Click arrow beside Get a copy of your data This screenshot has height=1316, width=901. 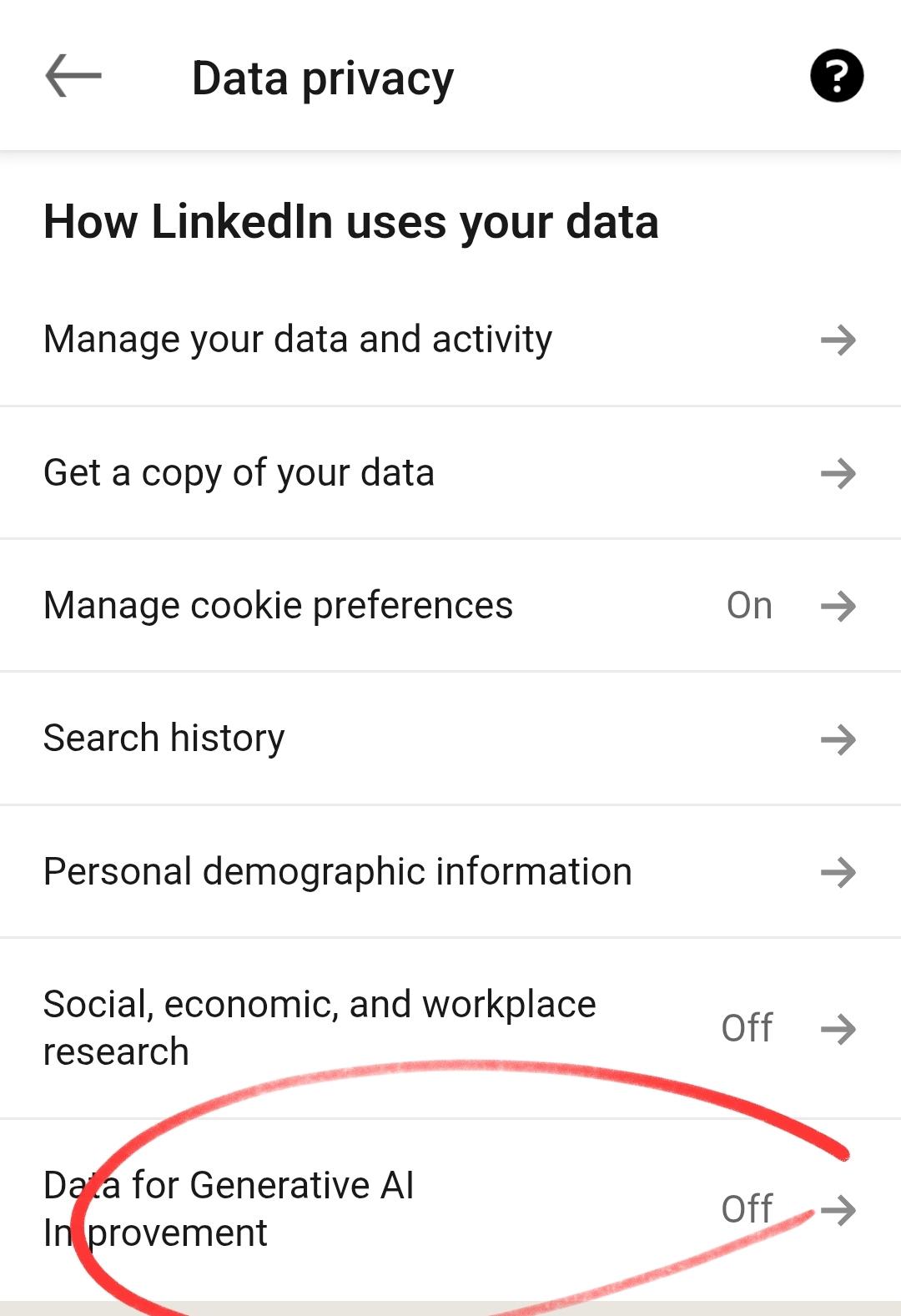(838, 473)
